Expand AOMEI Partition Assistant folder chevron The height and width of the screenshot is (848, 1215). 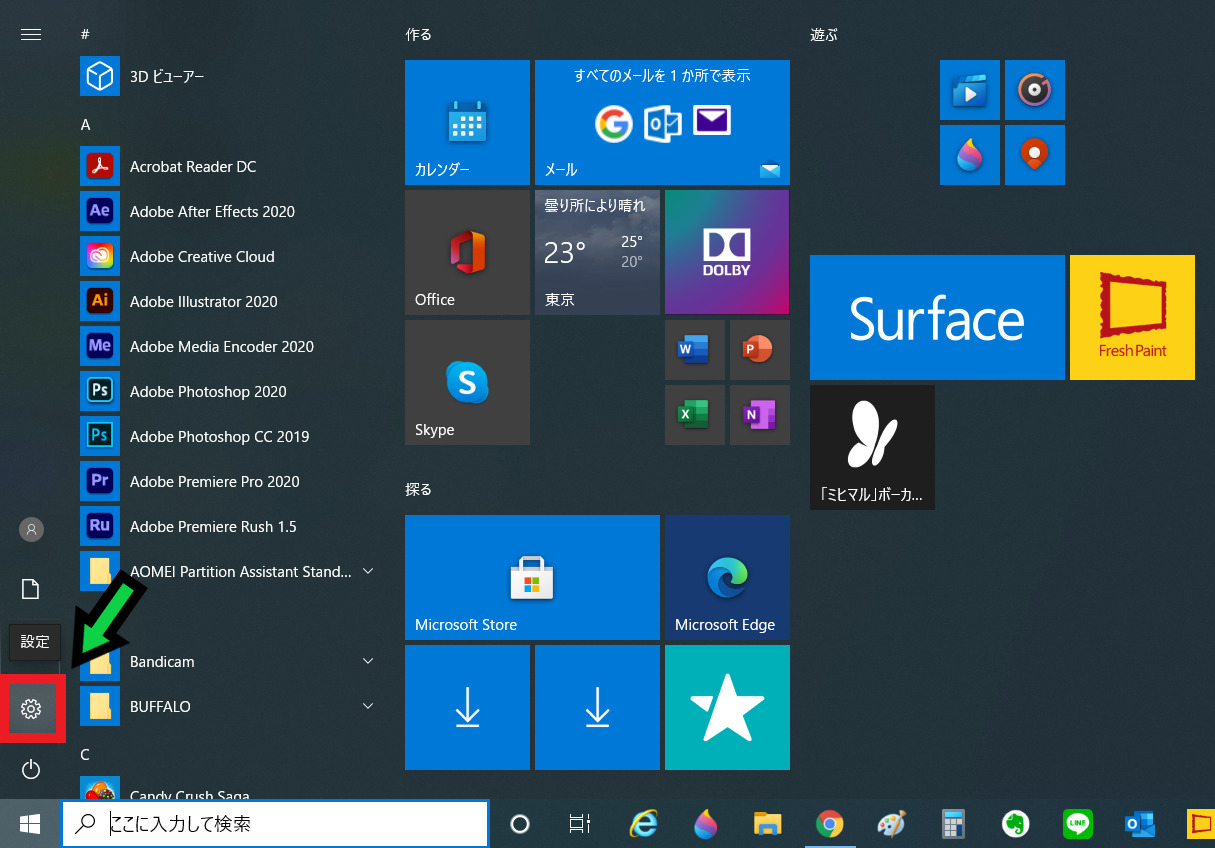point(368,571)
